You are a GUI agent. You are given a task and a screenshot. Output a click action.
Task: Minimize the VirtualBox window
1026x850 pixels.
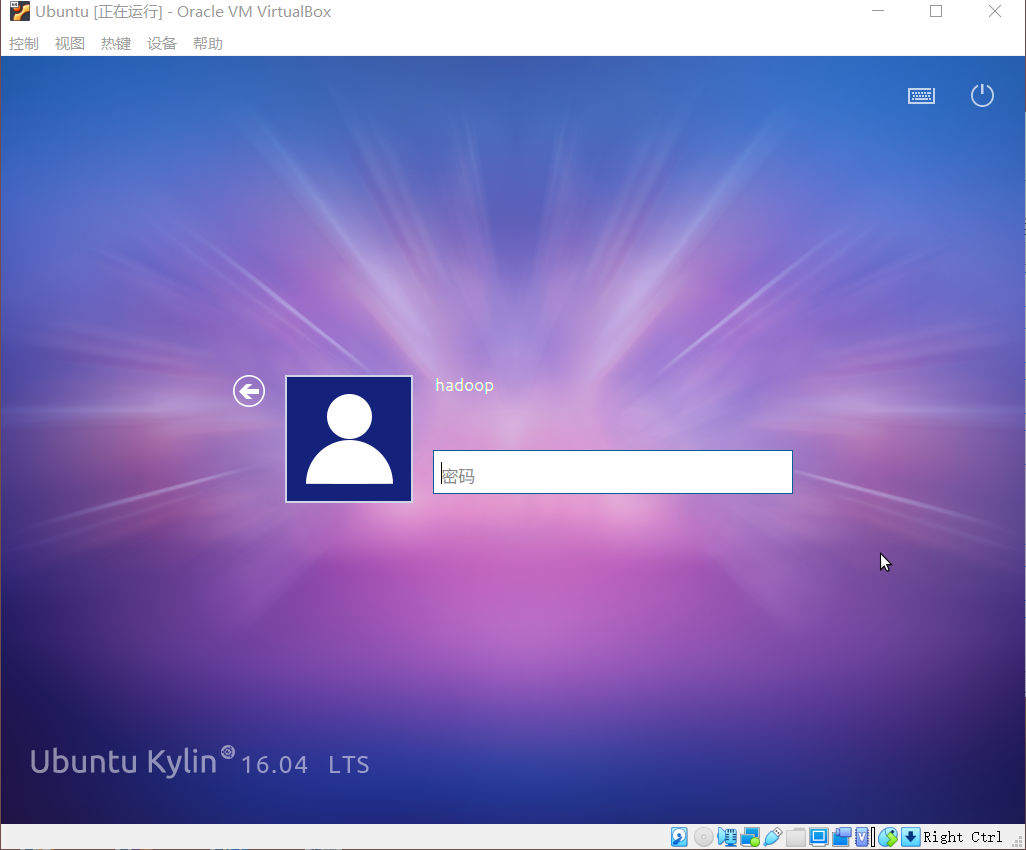[x=878, y=11]
